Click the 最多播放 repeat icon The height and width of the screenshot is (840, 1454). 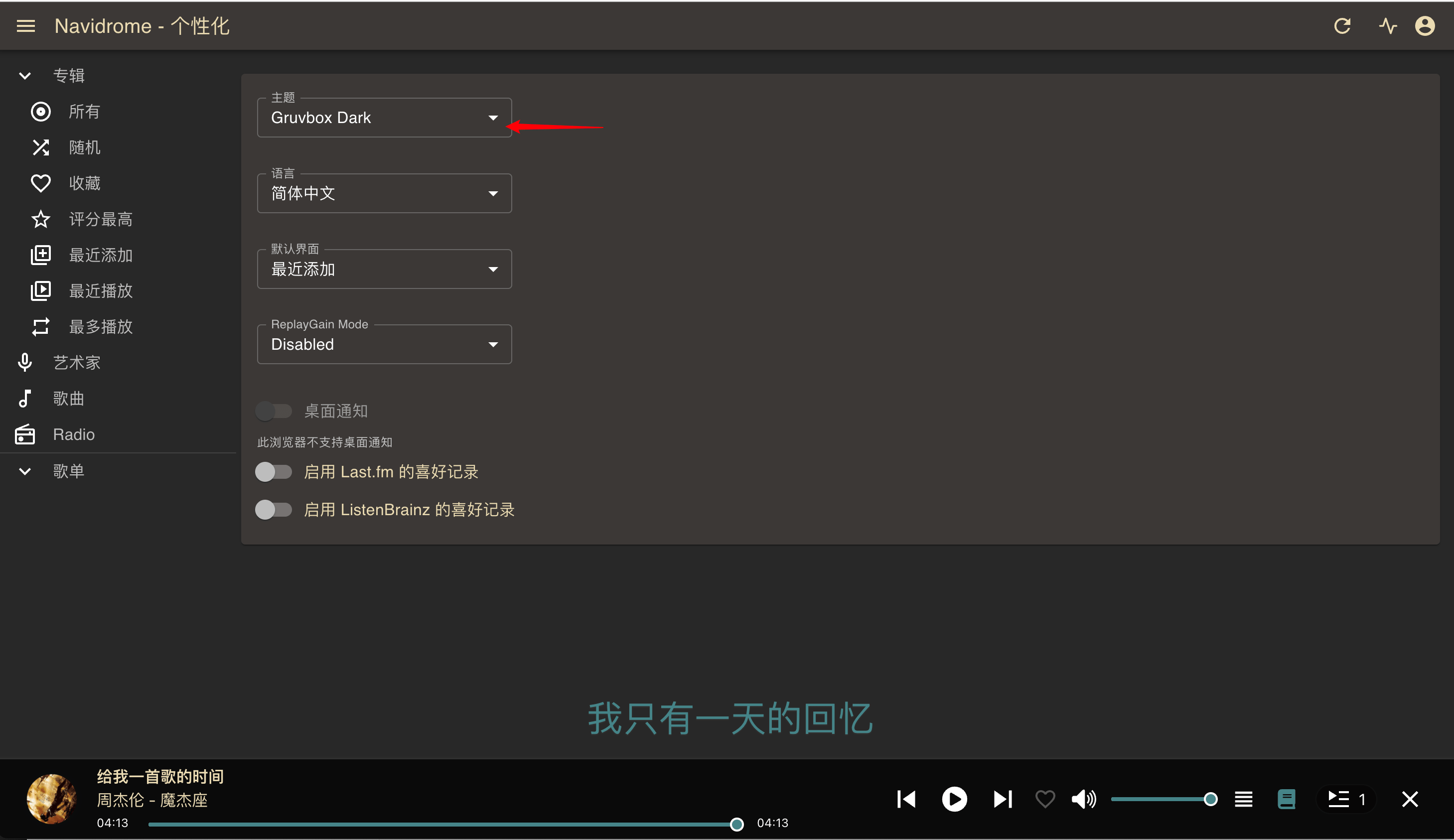40,326
